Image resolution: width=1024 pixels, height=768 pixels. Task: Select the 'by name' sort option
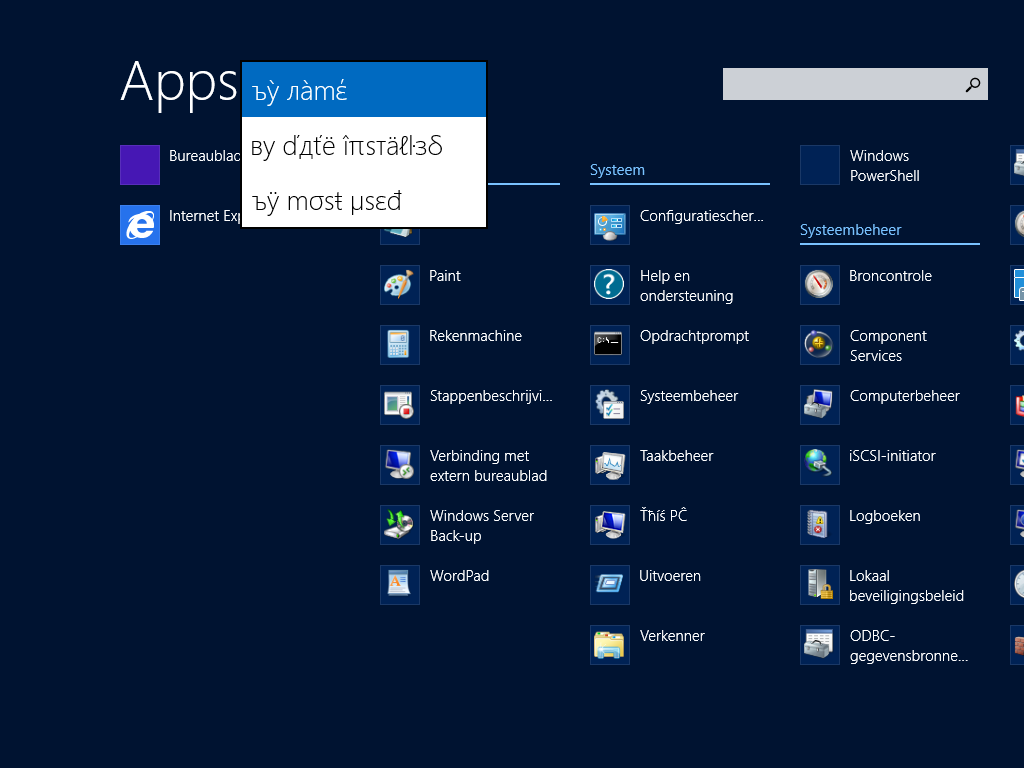point(364,90)
